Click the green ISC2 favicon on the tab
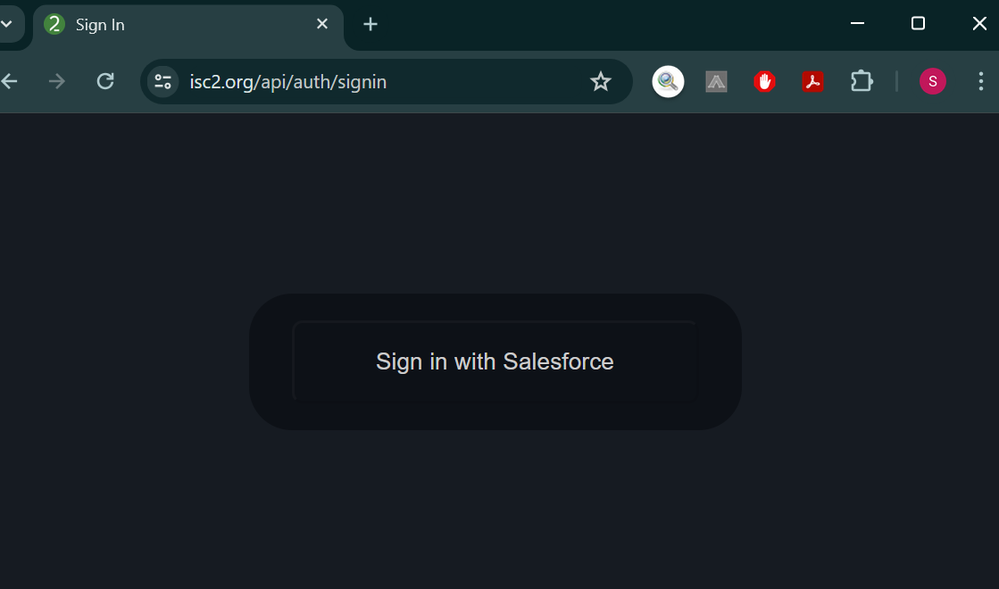Image resolution: width=999 pixels, height=589 pixels. click(x=53, y=24)
